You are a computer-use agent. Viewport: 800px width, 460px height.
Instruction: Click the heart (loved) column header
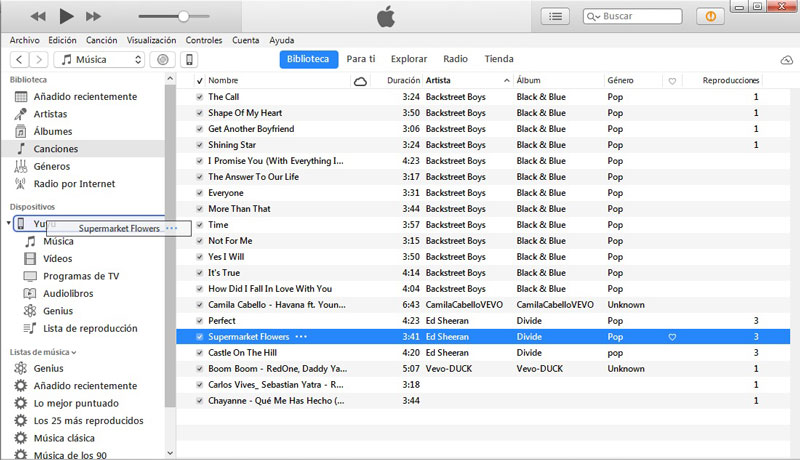[672, 81]
